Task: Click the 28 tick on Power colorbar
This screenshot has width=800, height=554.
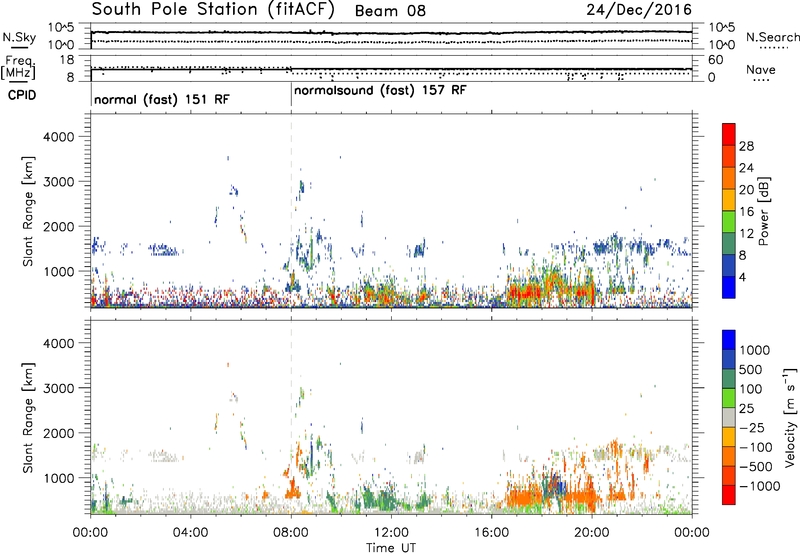Action: tap(746, 146)
